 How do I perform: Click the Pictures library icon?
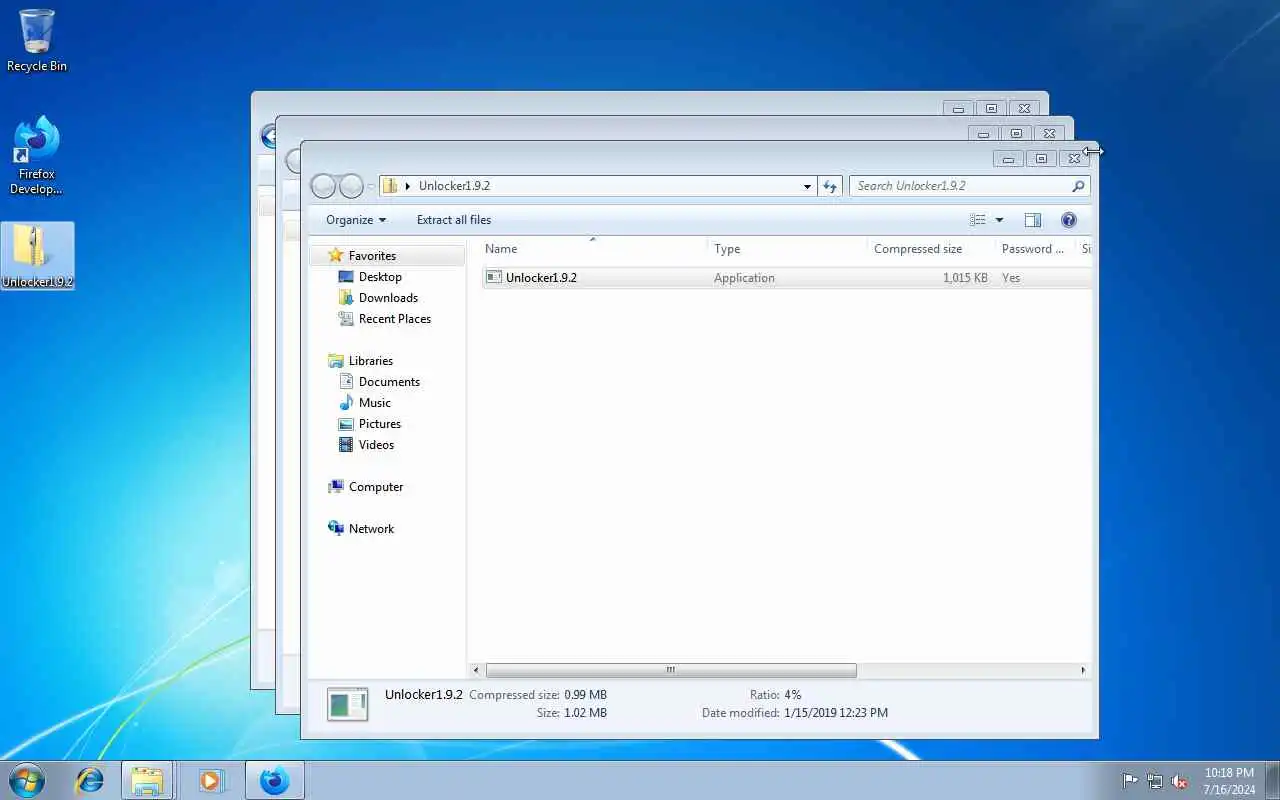pyautogui.click(x=346, y=424)
